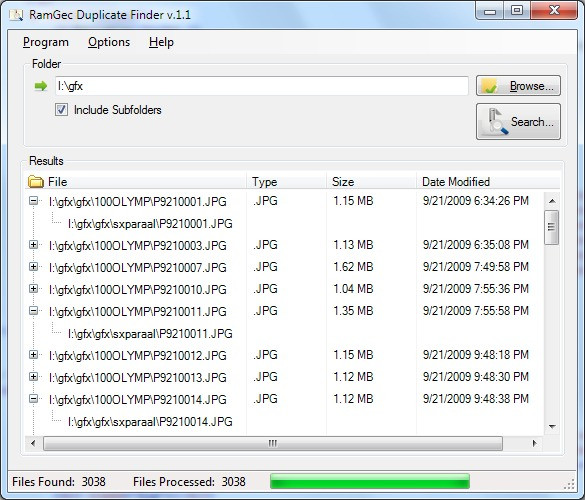Image resolution: width=585 pixels, height=500 pixels.
Task: Collapse the P9210014.JPG 100OLYMP entry
Action: [x=34, y=399]
